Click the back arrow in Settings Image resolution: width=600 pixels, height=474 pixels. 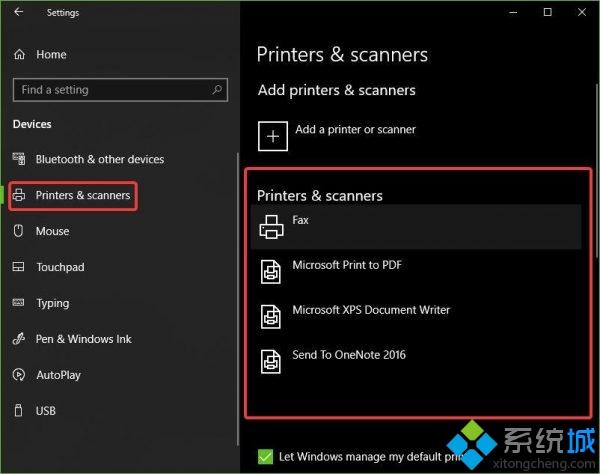click(x=18, y=12)
